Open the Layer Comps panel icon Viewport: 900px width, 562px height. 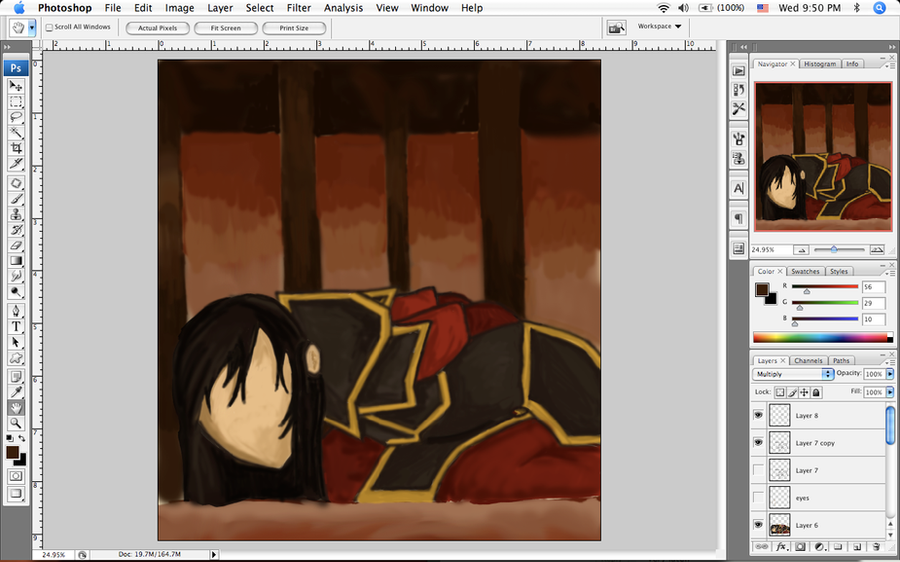[739, 249]
